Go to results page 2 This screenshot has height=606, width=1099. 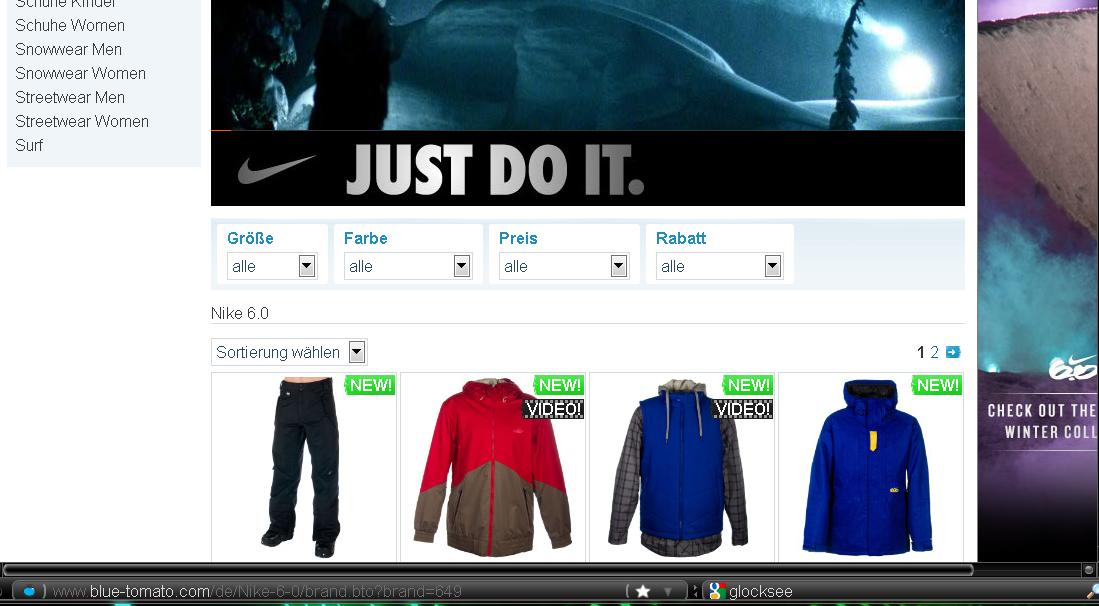[934, 352]
